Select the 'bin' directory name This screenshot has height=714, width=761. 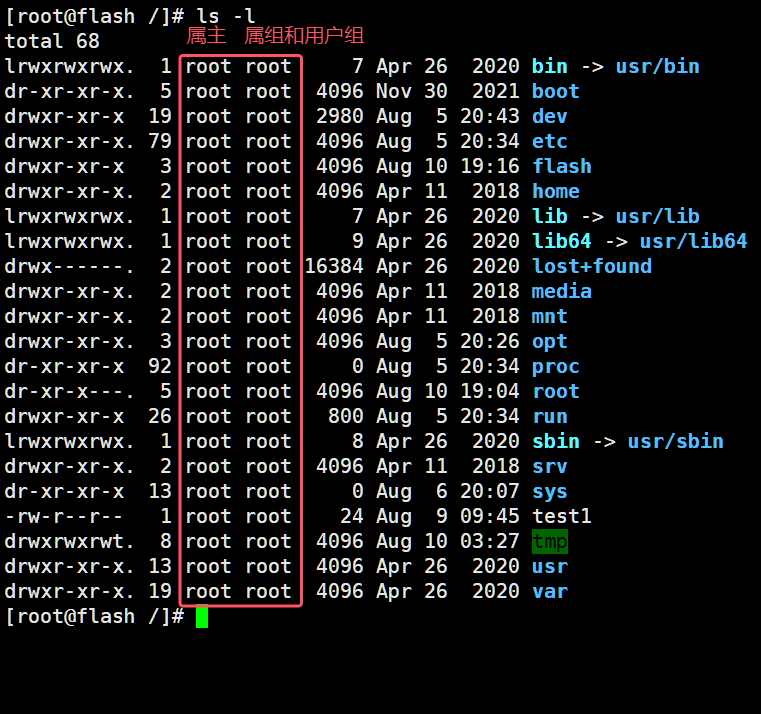pyautogui.click(x=549, y=66)
